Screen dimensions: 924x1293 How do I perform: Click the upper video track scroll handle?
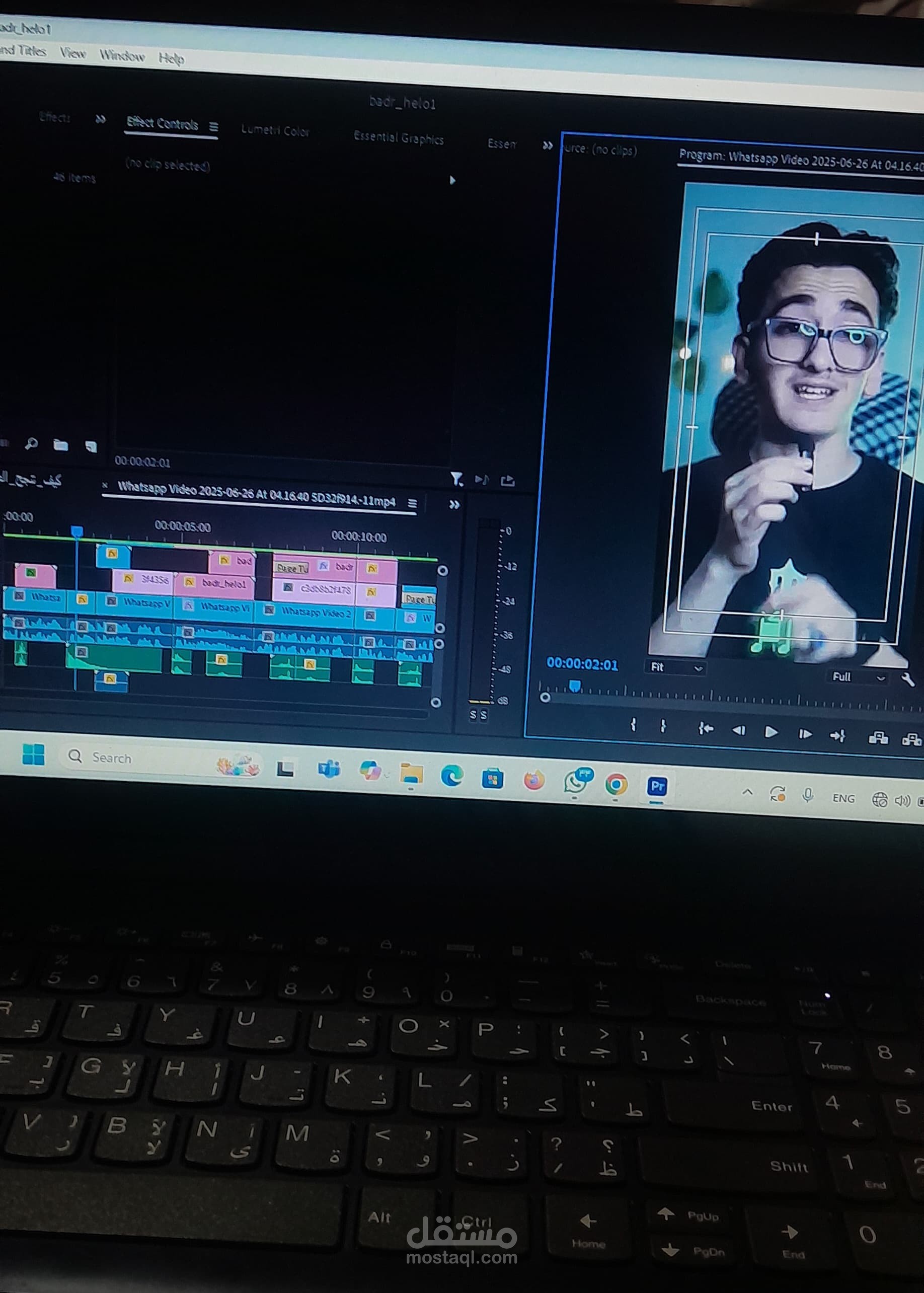442,570
